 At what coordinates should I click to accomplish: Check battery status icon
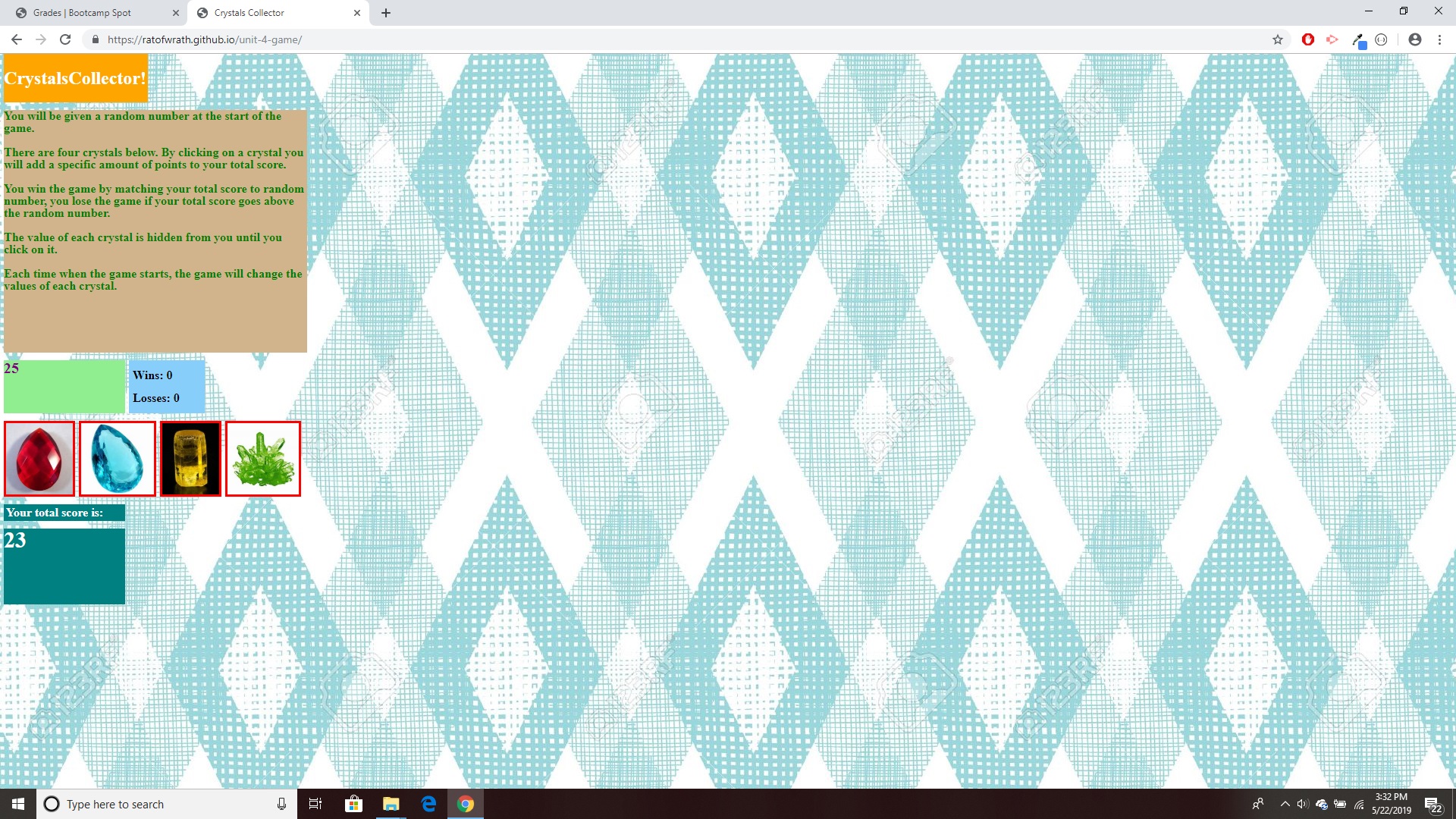click(1340, 804)
